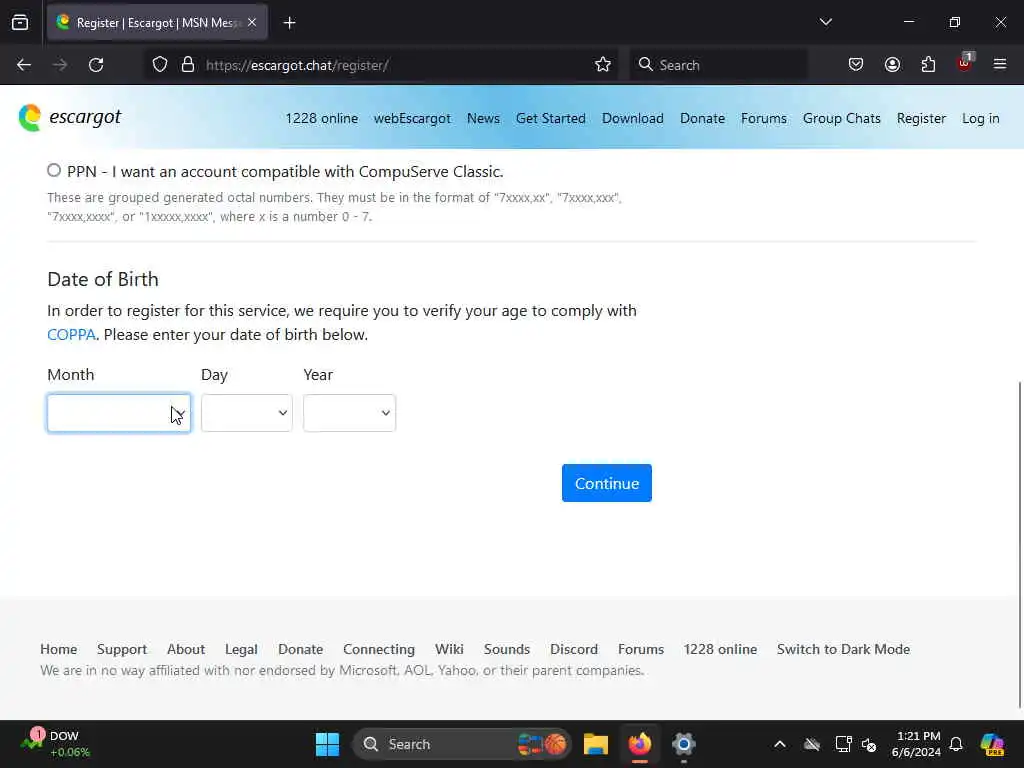
Task: Click the Firefox taskbar icon
Action: tap(640, 744)
